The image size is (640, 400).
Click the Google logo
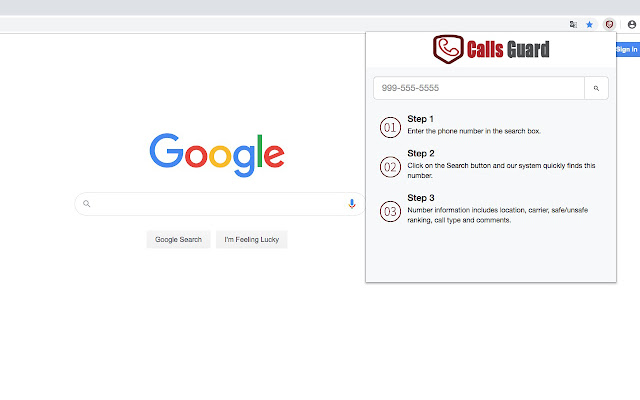coord(217,155)
